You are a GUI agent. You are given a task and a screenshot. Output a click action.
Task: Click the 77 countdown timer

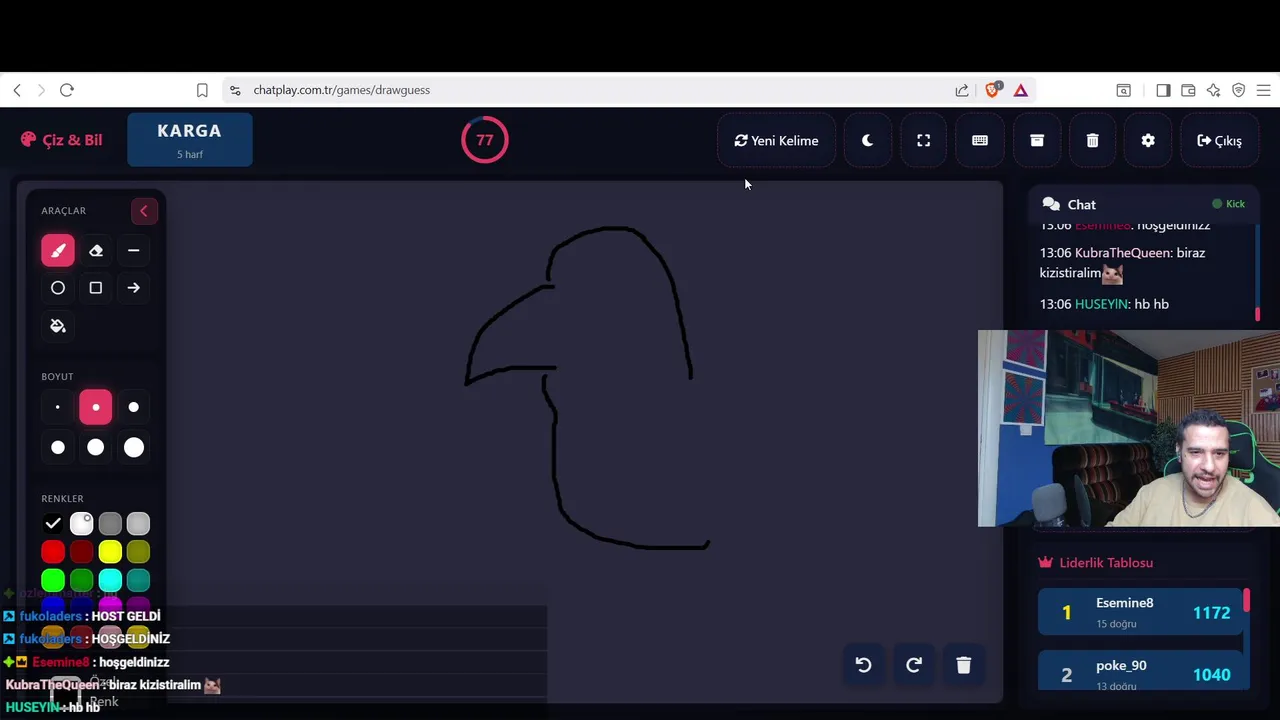coord(485,140)
